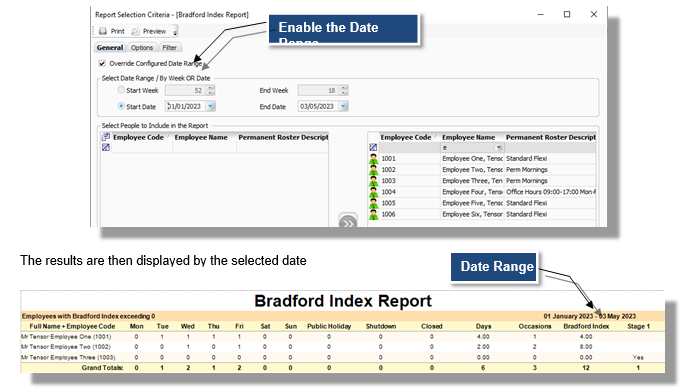The width and height of the screenshot is (687, 392).
Task: Click the Start Week number field
Action: pyautogui.click(x=185, y=90)
